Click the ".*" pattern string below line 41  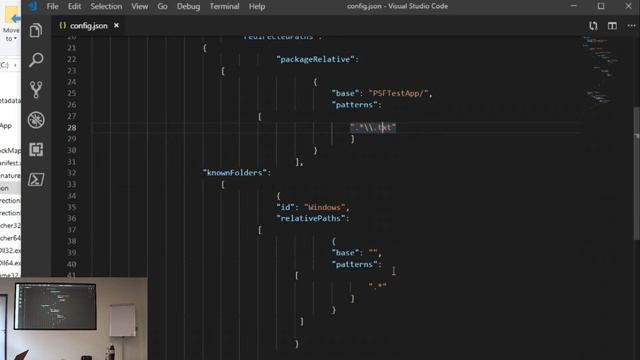coord(378,287)
